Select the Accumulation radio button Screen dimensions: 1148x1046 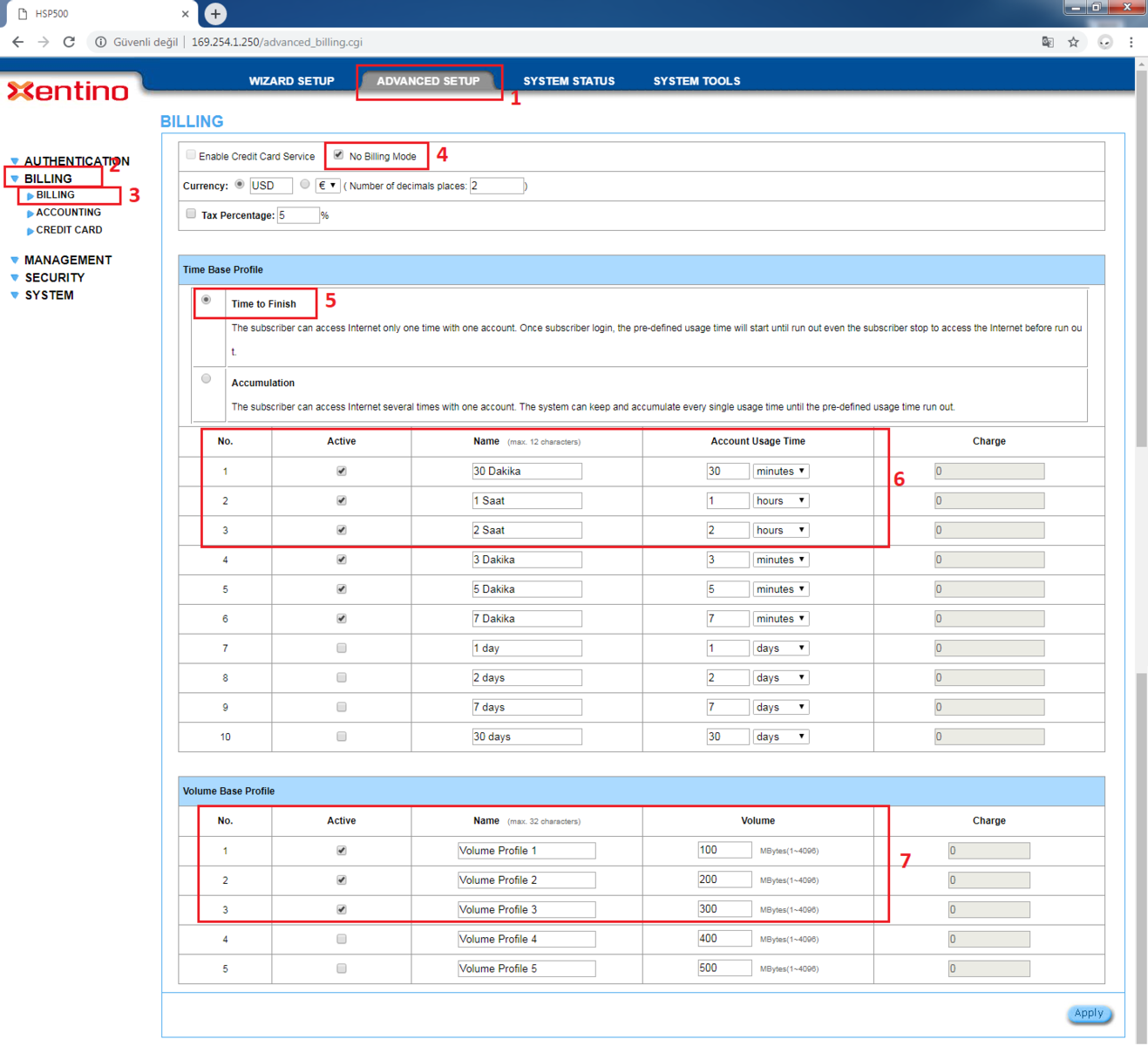[x=207, y=379]
